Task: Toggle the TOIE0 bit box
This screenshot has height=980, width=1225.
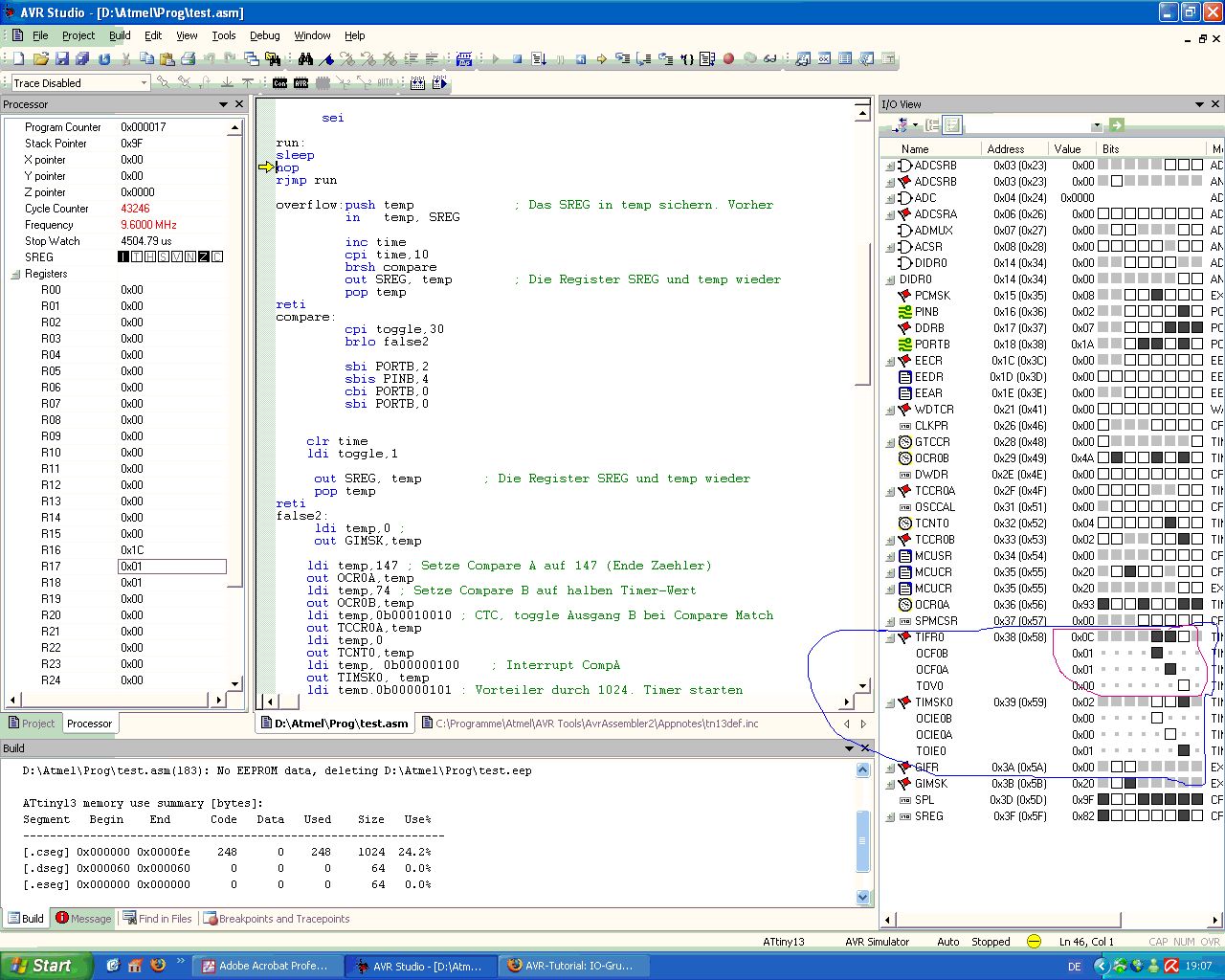Action: click(x=1184, y=751)
